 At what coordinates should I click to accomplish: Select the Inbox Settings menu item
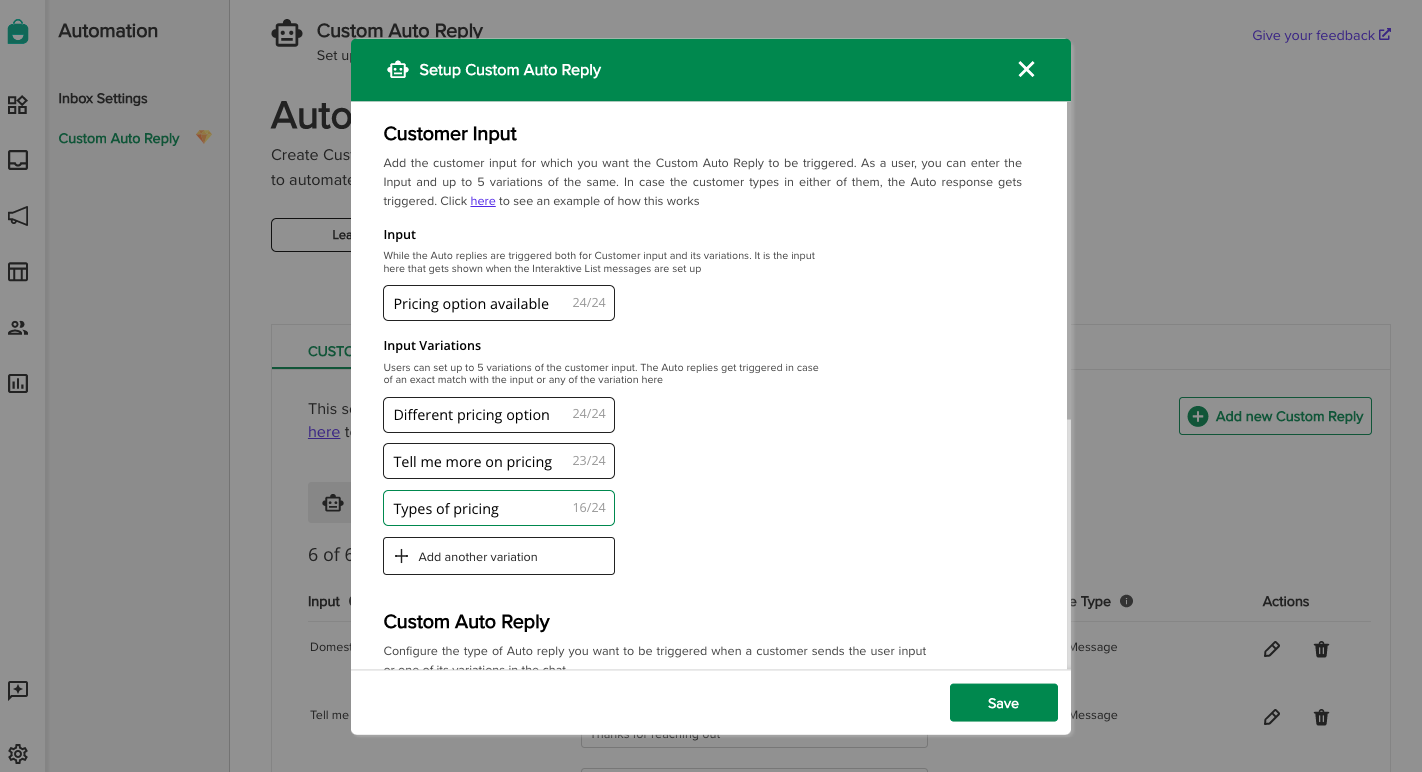pyautogui.click(x=103, y=99)
